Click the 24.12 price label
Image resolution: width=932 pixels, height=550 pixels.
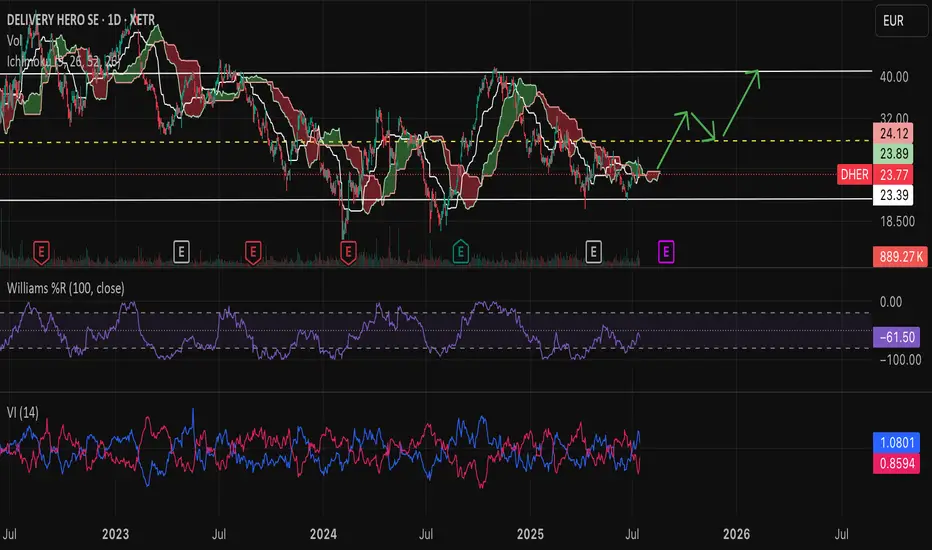click(x=893, y=133)
